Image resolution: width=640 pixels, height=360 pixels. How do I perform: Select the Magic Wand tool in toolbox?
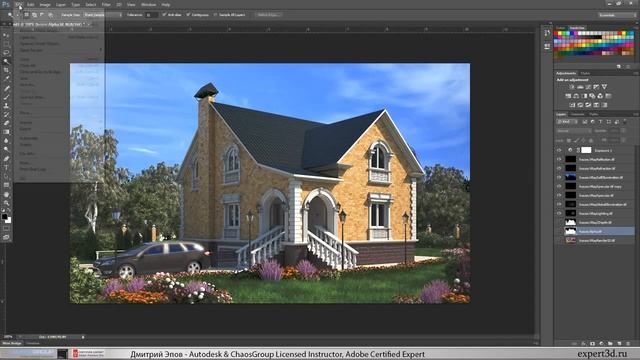click(x=6, y=62)
